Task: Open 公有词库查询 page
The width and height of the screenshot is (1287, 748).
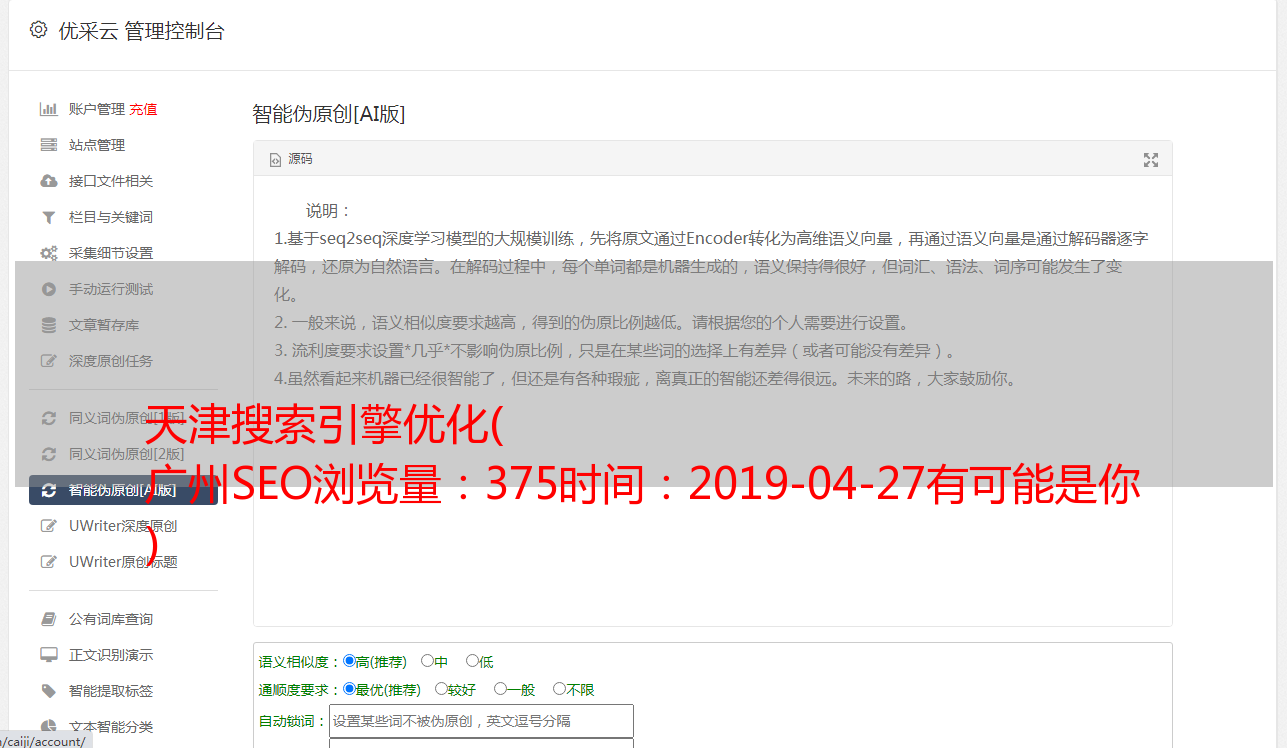Action: tap(111, 619)
